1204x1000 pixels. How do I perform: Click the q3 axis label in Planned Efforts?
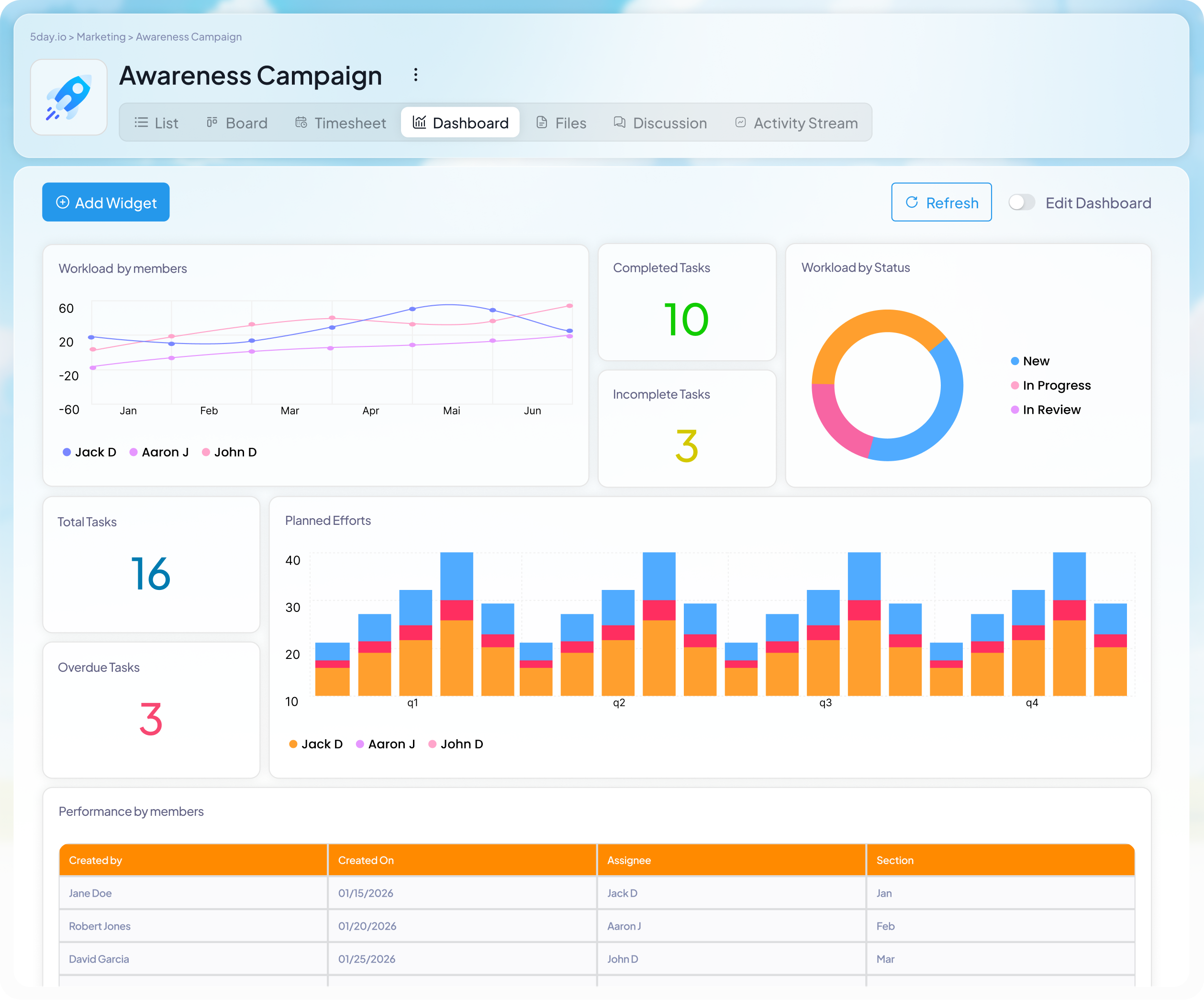tap(825, 703)
